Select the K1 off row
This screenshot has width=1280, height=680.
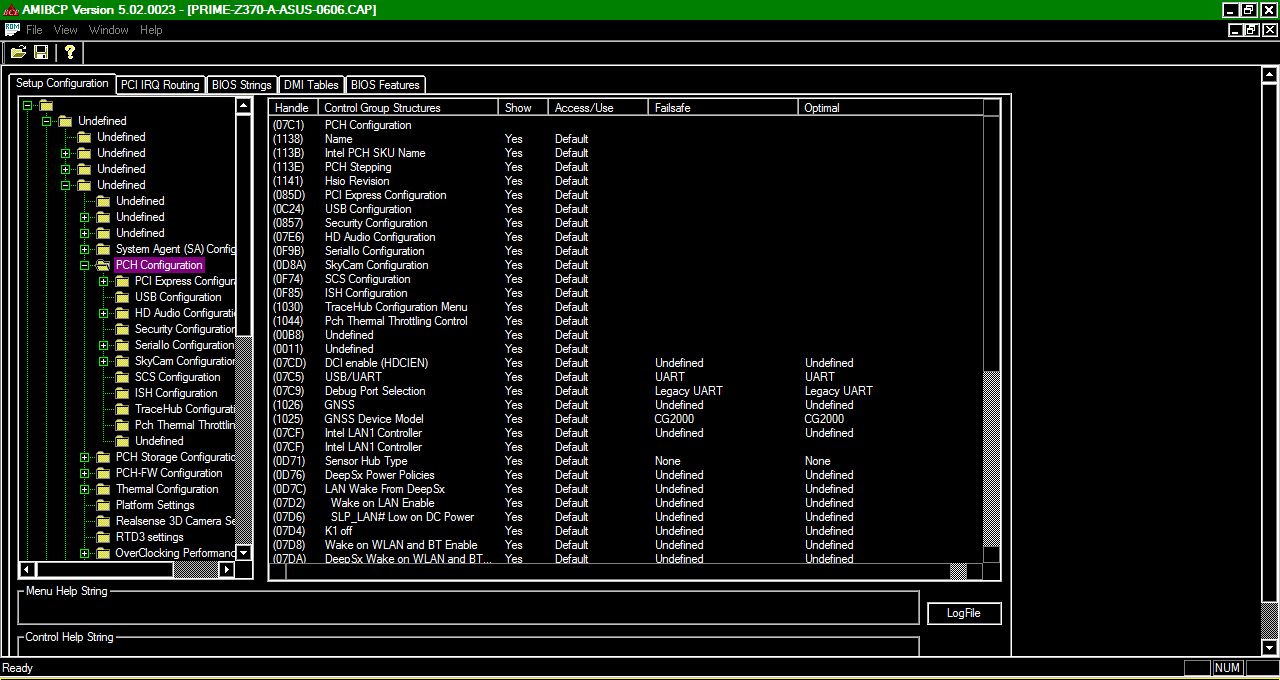(x=626, y=531)
